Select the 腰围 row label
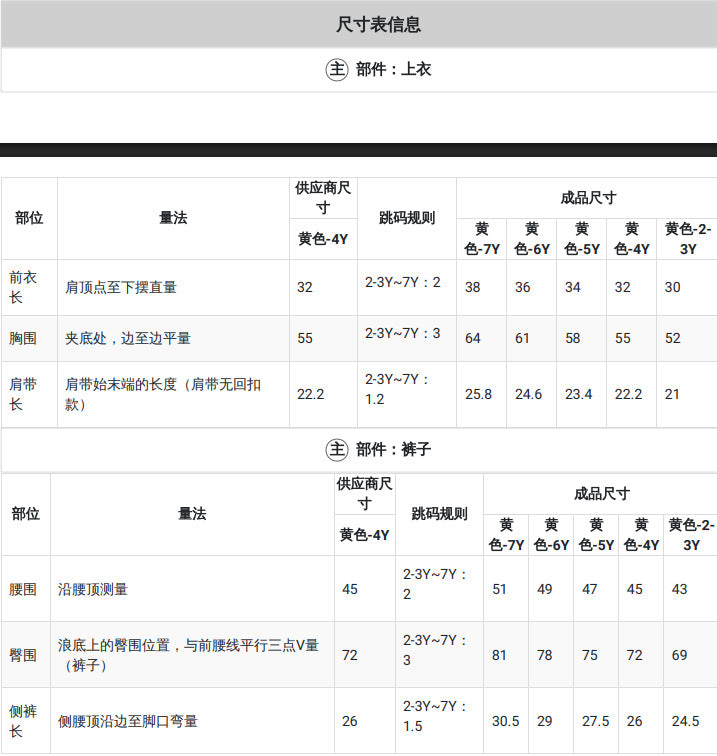 click(23, 589)
